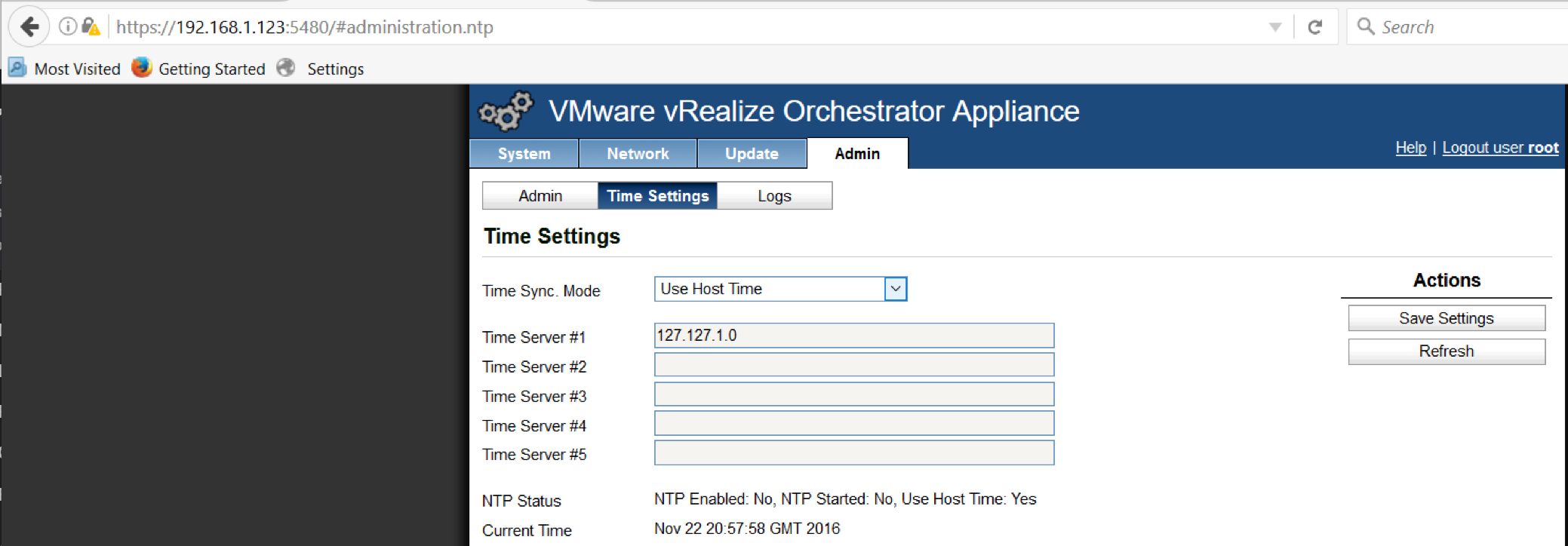
Task: Click Time Server #1 field
Action: click(x=854, y=336)
